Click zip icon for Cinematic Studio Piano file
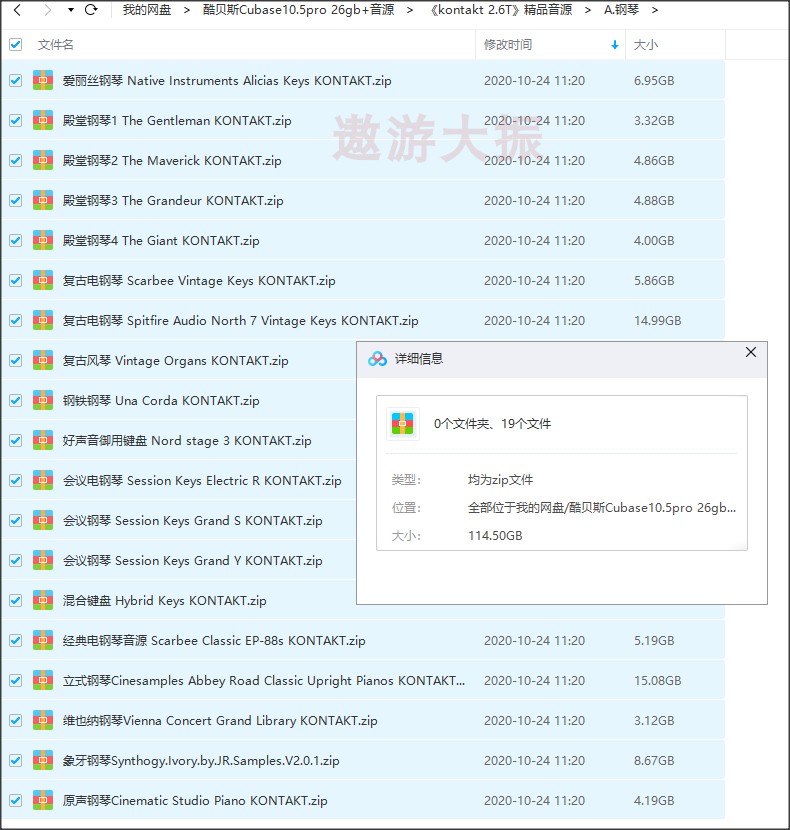Image resolution: width=790 pixels, height=830 pixels. (43, 800)
